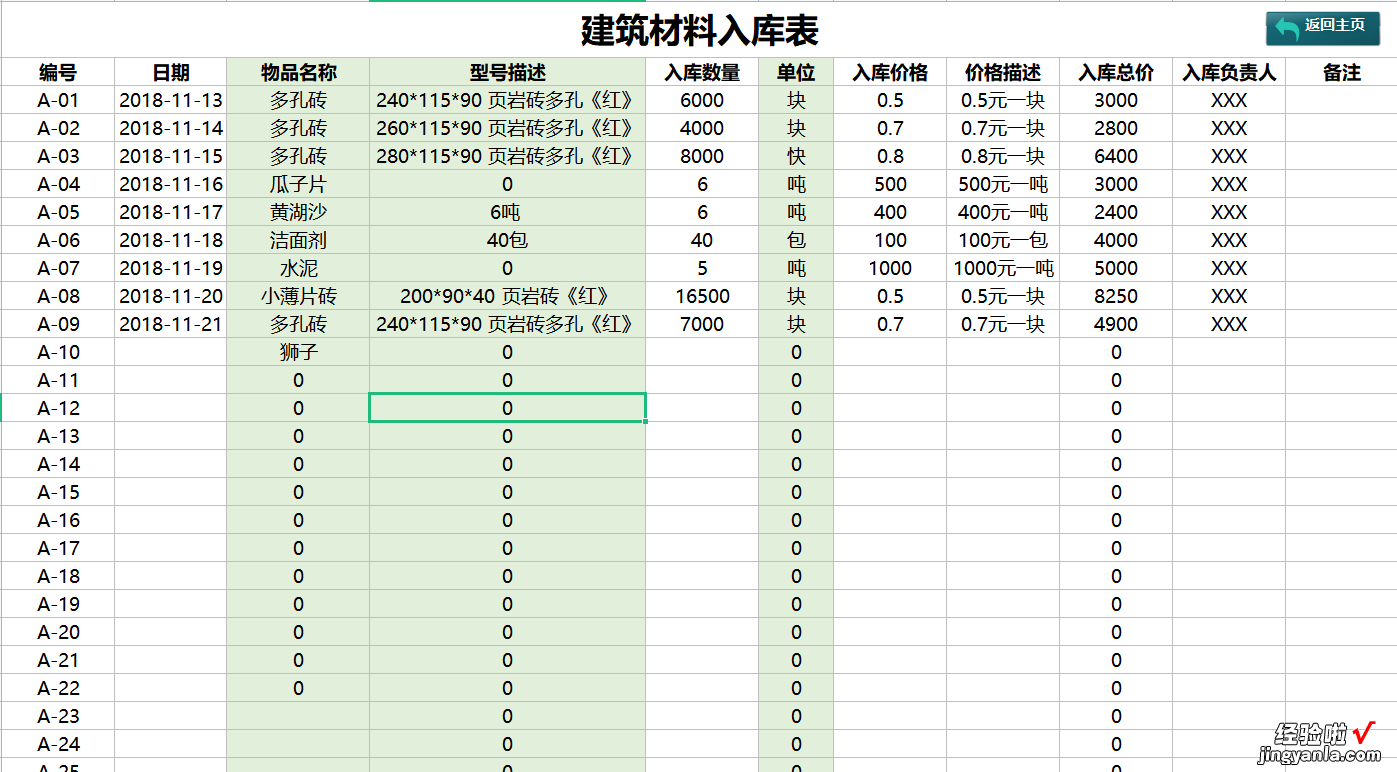
Task: Click quantity cell 7000
Action: click(702, 324)
